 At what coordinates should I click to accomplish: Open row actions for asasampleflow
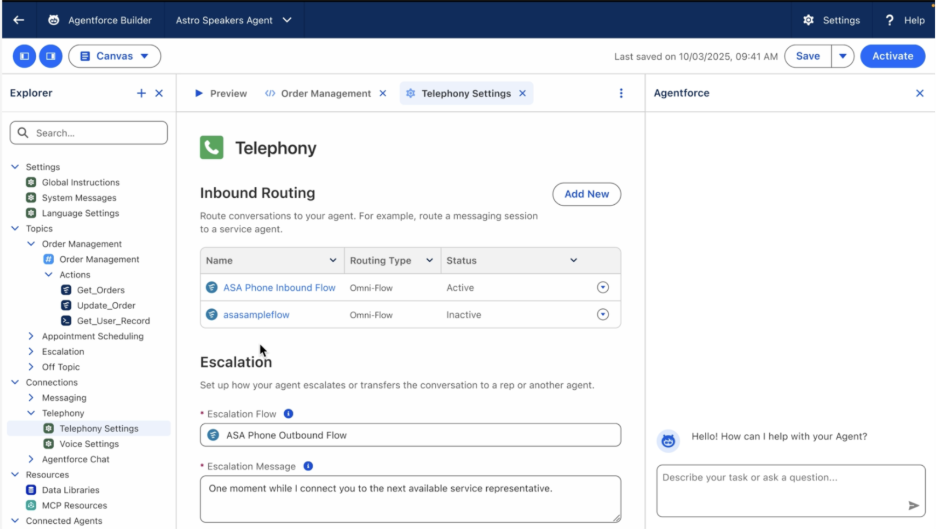pos(603,314)
